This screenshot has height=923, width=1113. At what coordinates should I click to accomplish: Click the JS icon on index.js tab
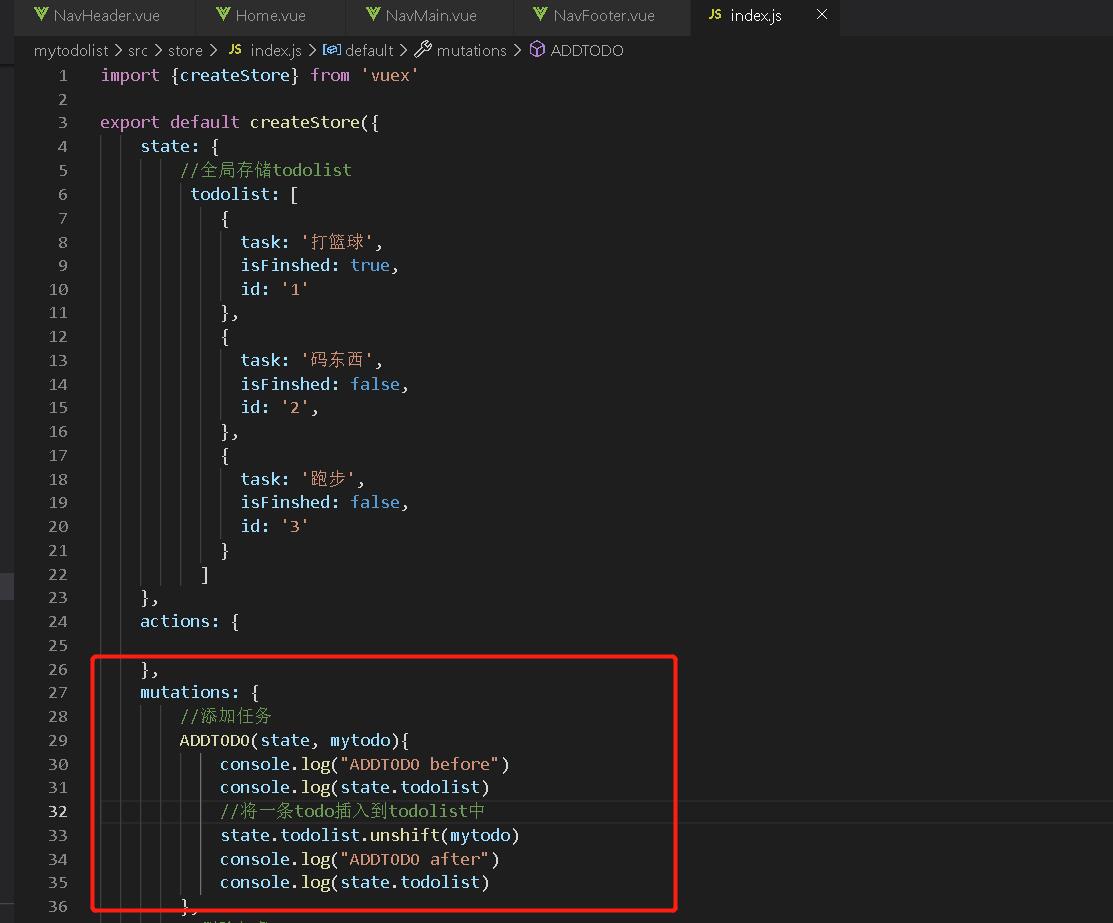(x=714, y=16)
